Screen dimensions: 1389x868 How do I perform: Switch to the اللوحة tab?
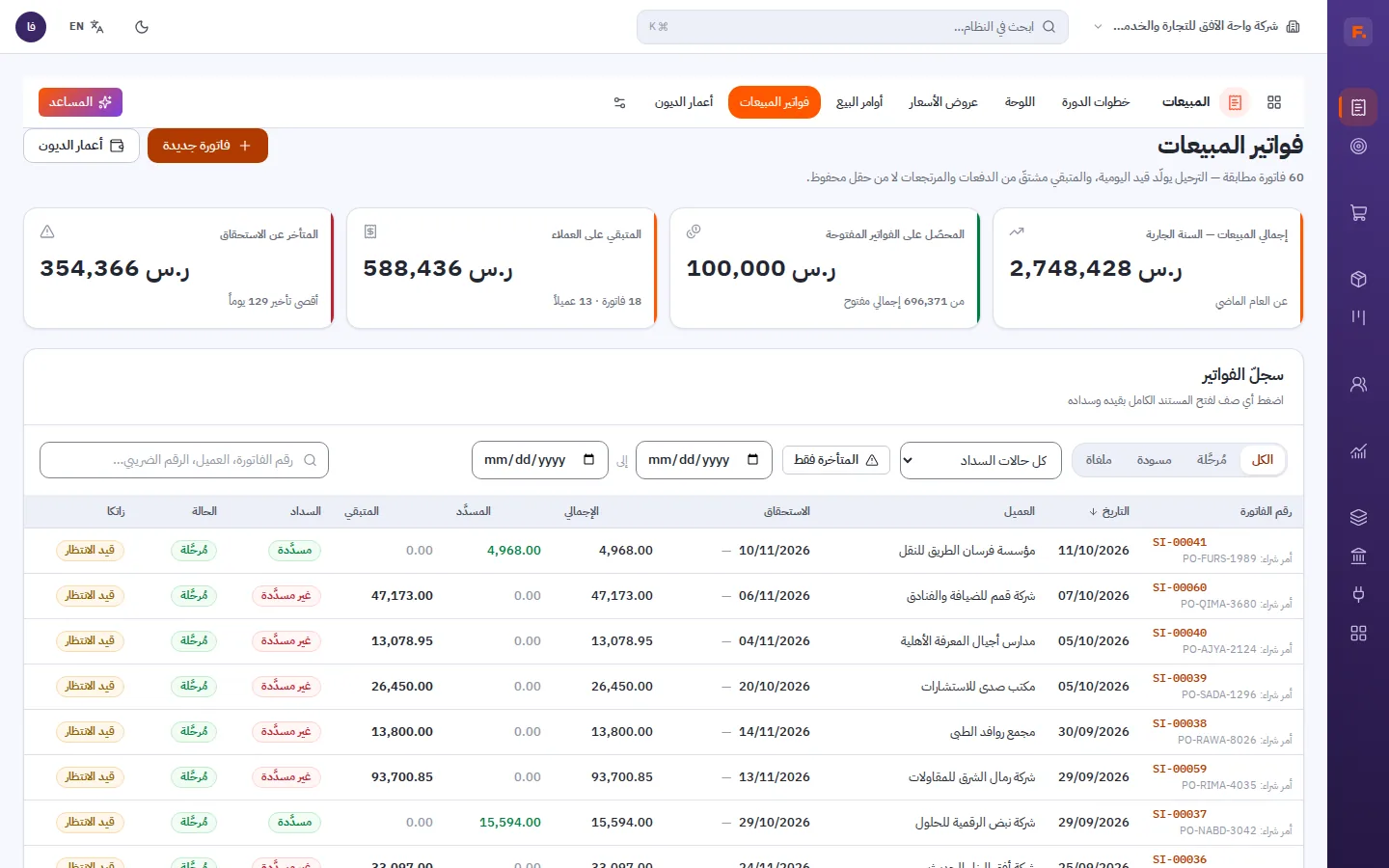(x=1020, y=102)
